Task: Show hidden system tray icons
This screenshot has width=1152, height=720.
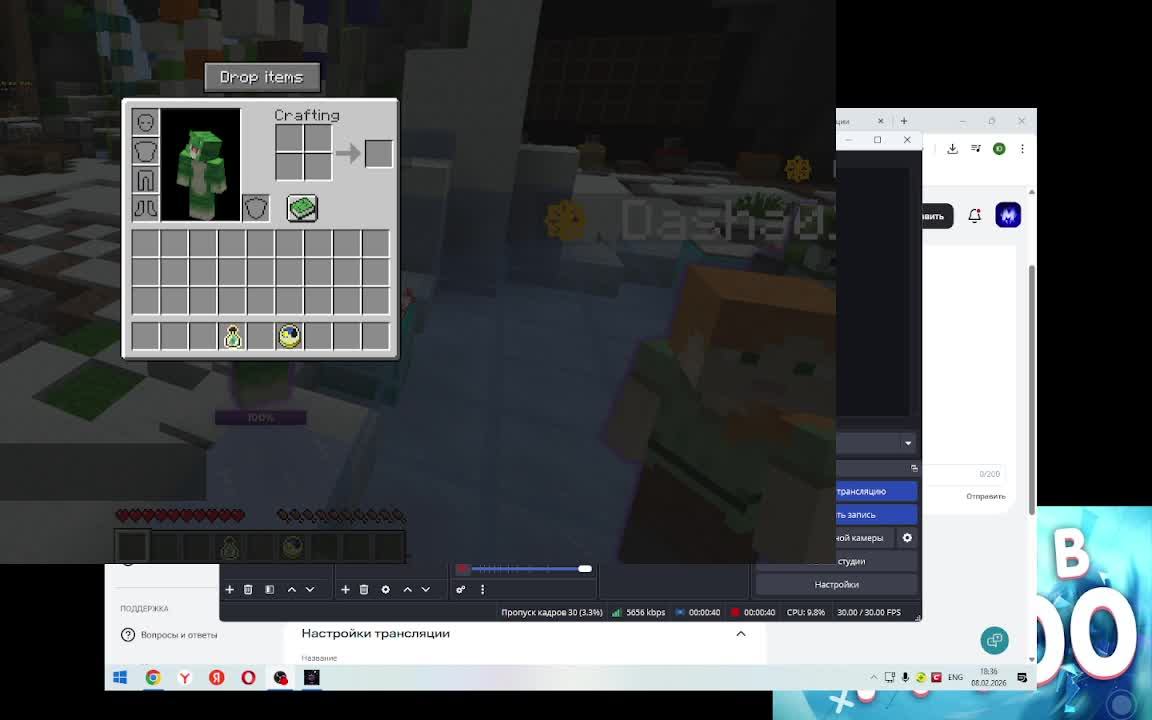Action: pos(874,677)
